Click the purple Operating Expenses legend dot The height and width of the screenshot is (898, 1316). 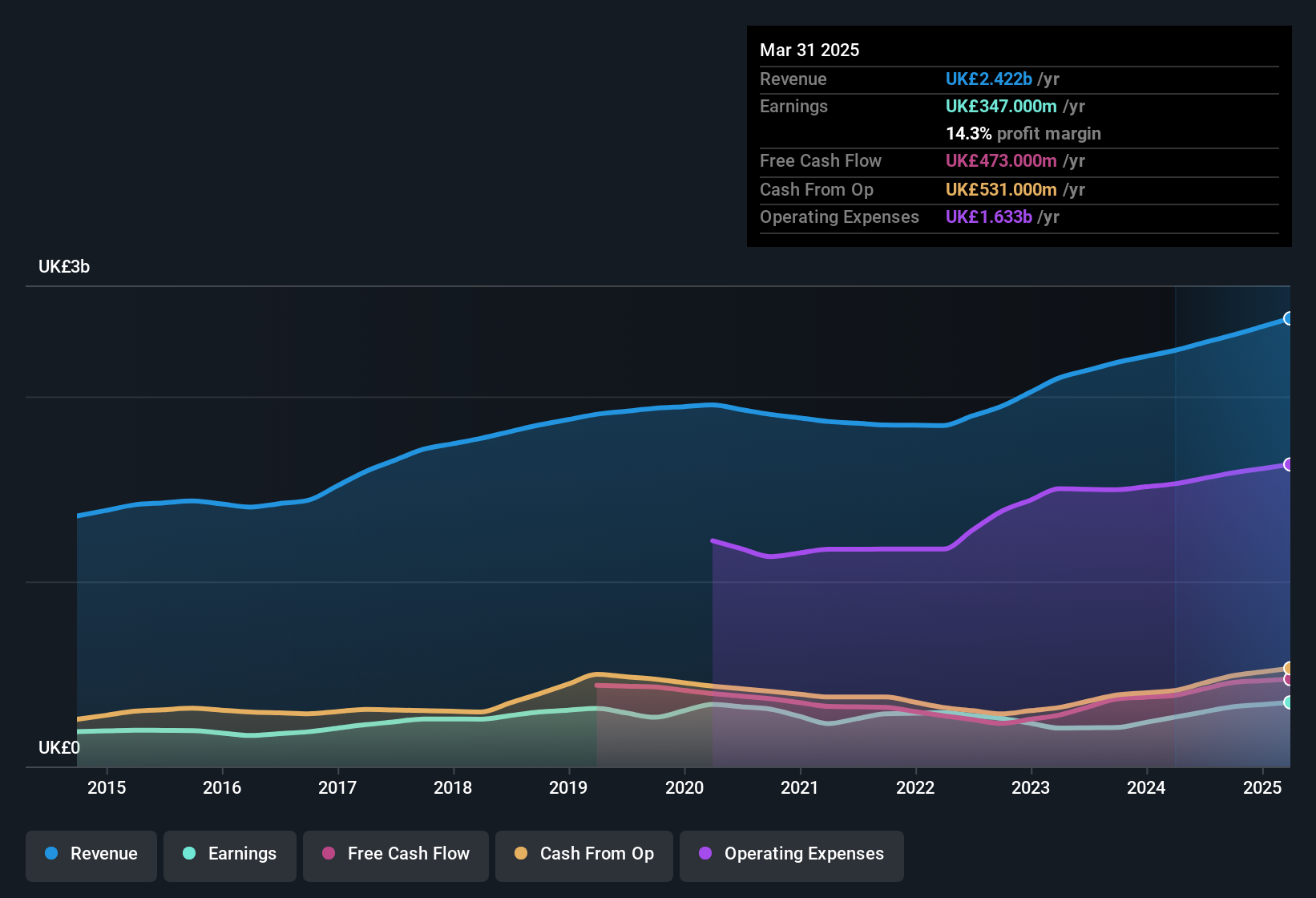(704, 854)
